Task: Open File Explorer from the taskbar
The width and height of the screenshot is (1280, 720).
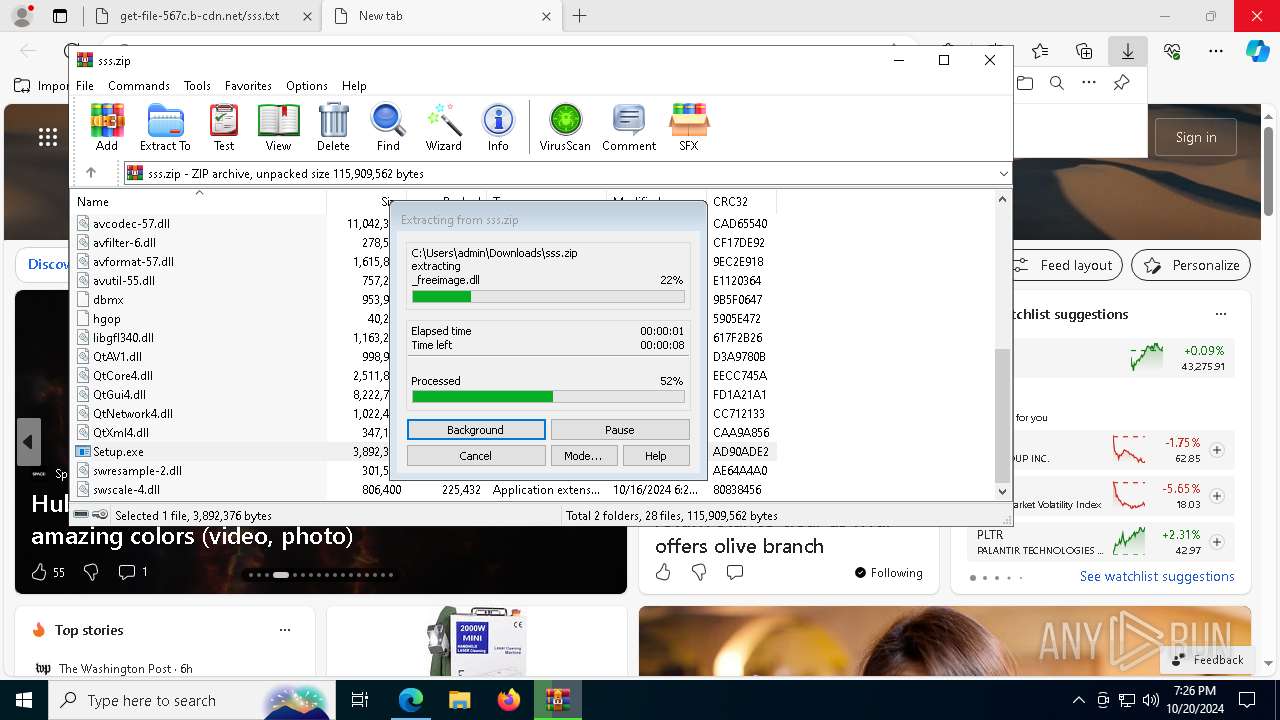Action: click(x=460, y=700)
